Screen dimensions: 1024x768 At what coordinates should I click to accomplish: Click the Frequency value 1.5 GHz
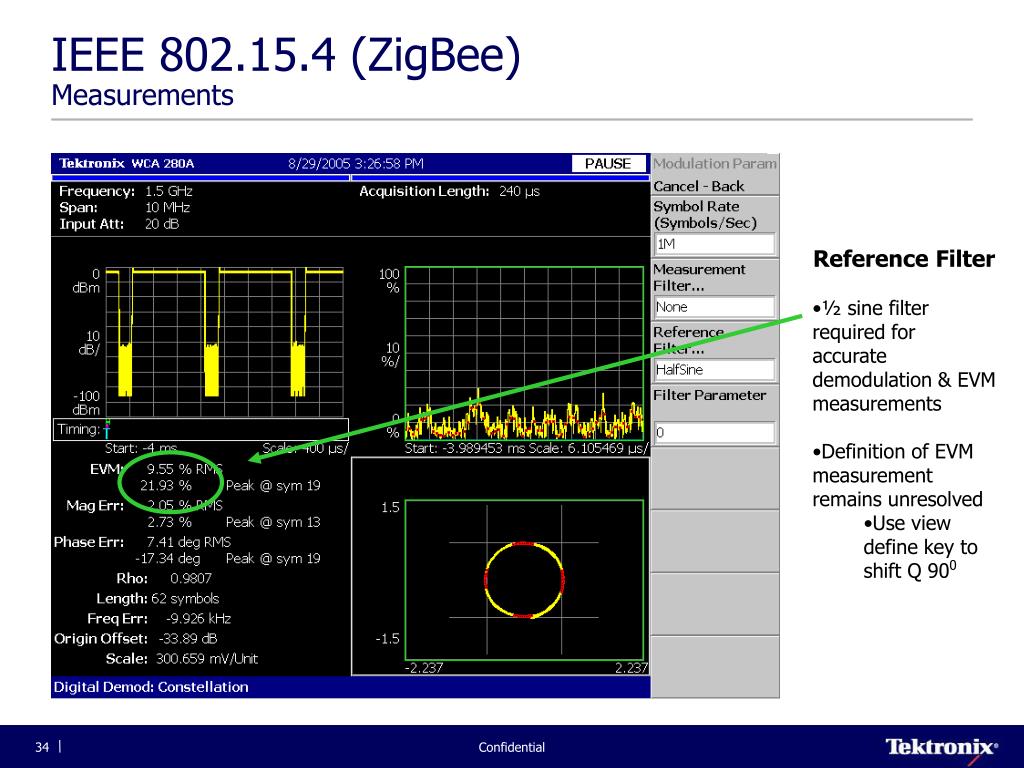point(168,191)
